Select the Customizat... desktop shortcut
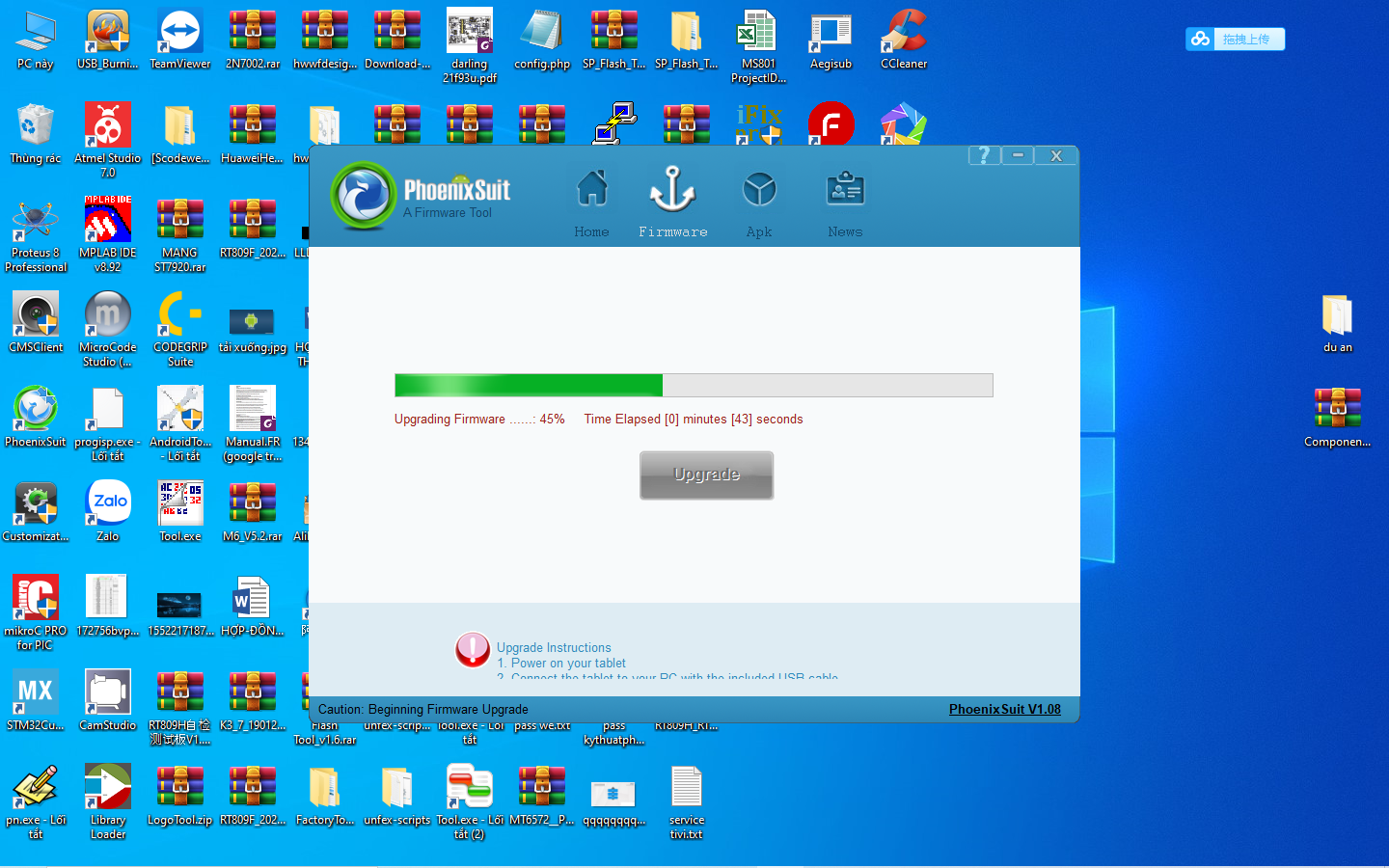Screen dimensions: 1389x868 tap(36, 512)
